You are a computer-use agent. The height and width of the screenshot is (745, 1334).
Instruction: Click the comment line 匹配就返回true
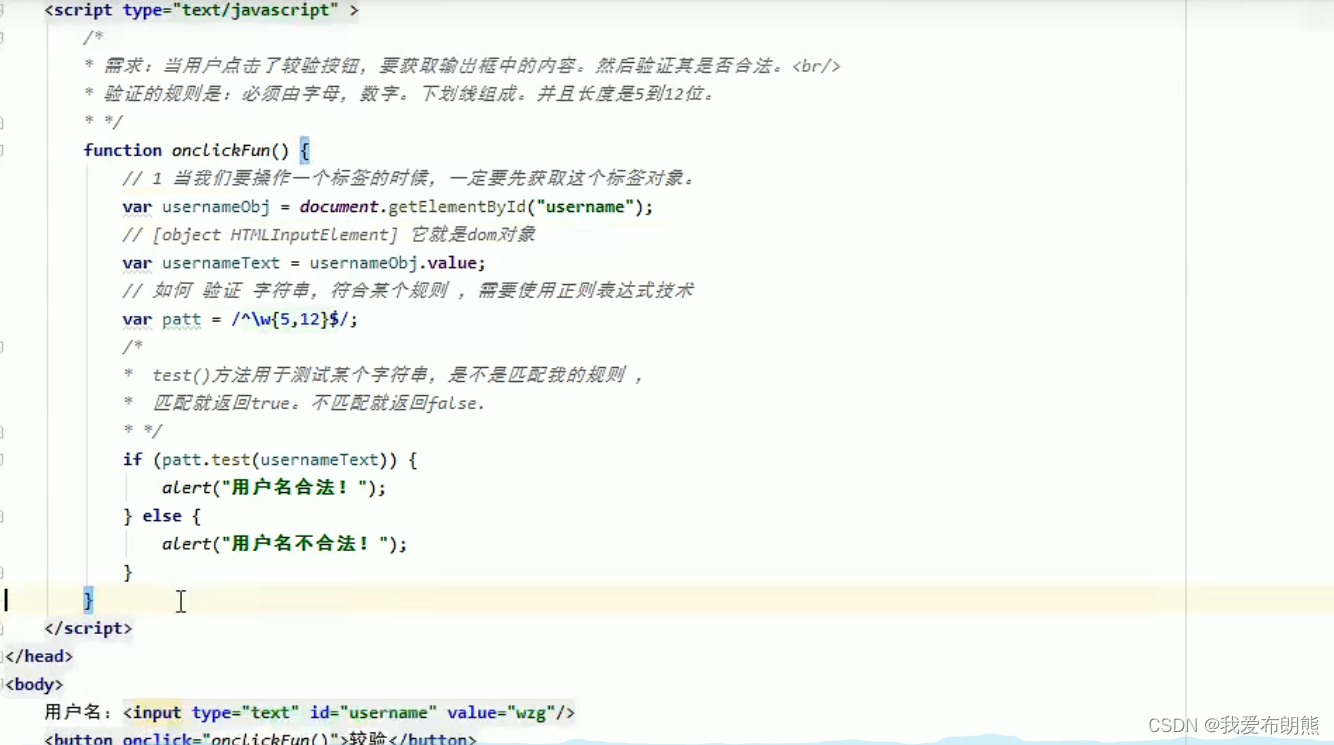tap(304, 403)
